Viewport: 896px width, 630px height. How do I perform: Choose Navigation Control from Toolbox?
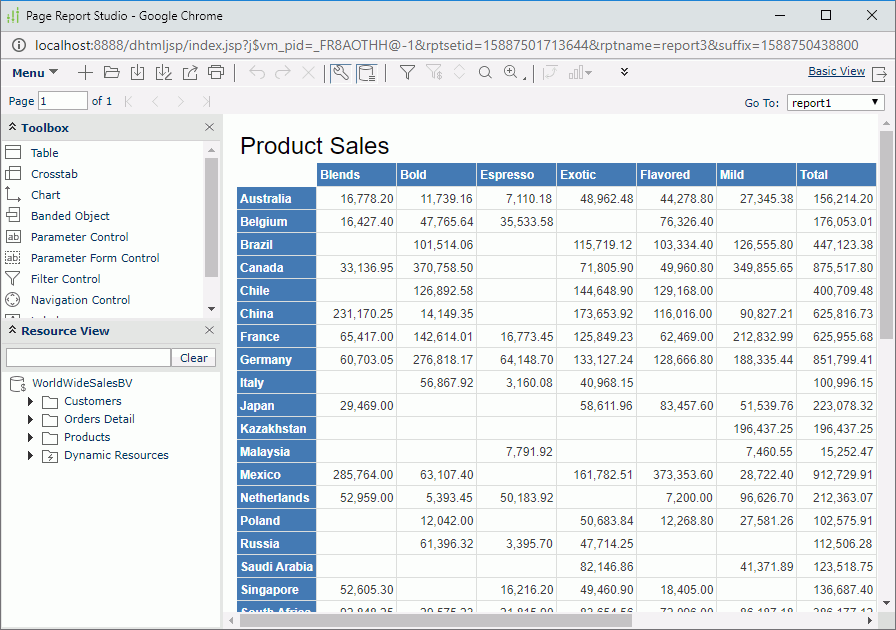click(x=80, y=300)
